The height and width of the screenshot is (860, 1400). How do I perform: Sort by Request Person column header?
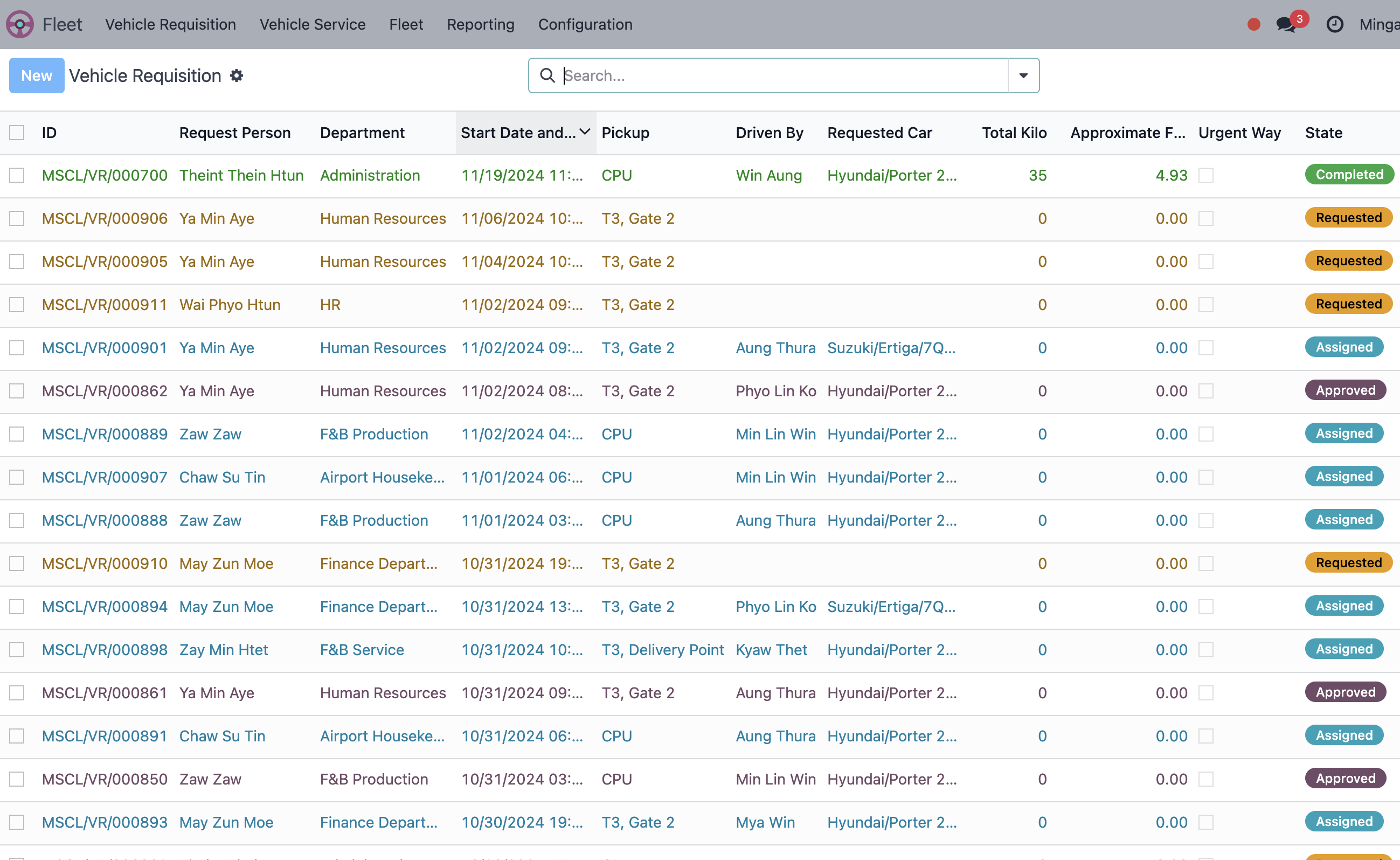pos(235,133)
